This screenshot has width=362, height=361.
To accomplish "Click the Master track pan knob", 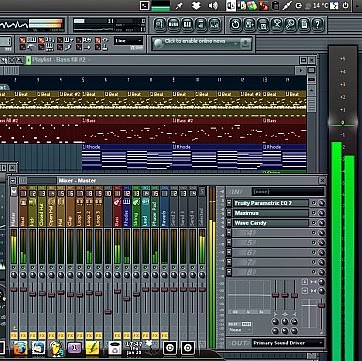I will click(14, 275).
